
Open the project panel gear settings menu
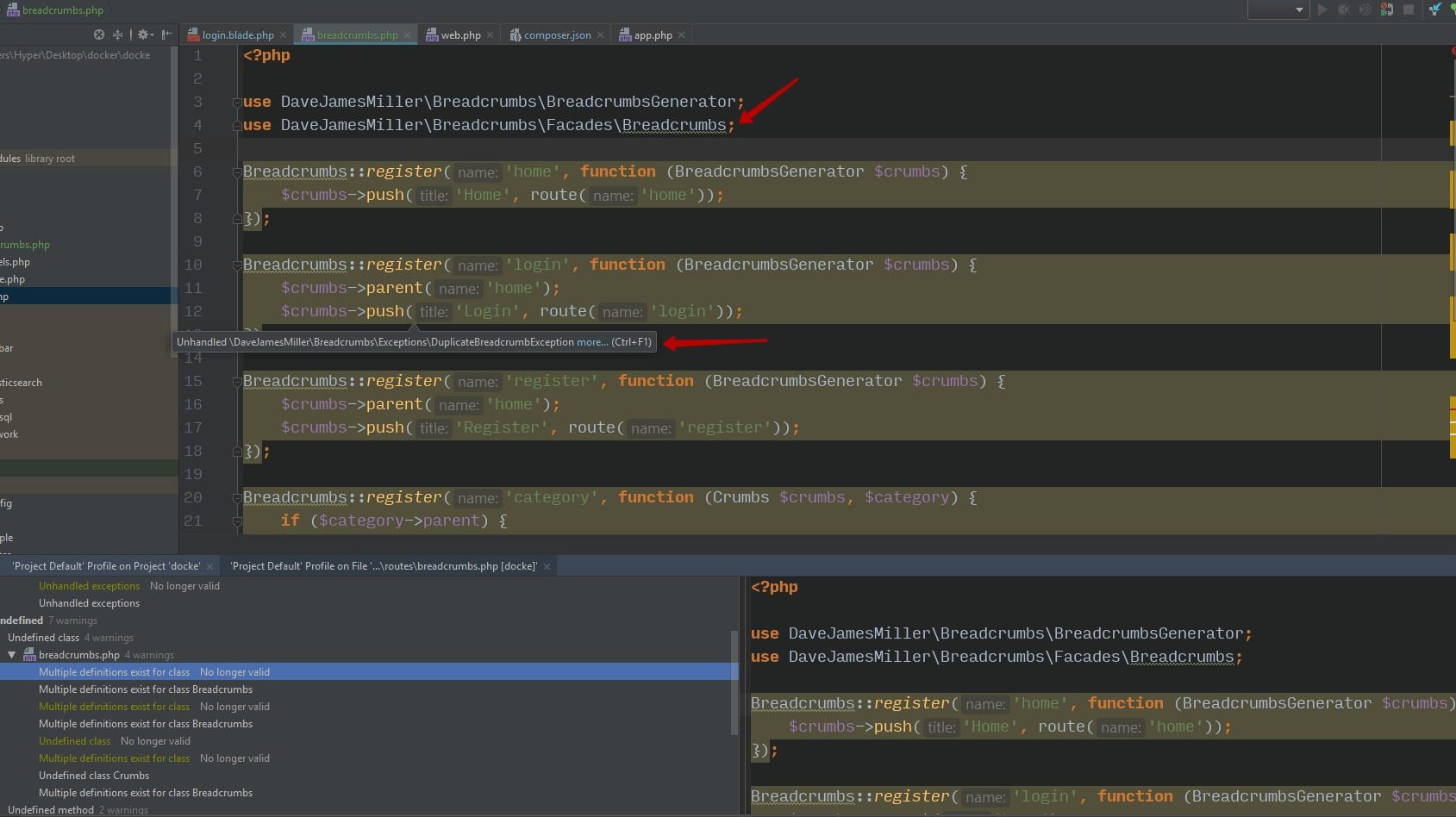tap(144, 34)
